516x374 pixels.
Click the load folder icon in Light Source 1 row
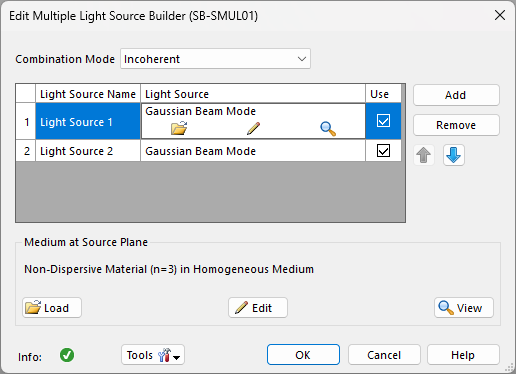(179, 128)
